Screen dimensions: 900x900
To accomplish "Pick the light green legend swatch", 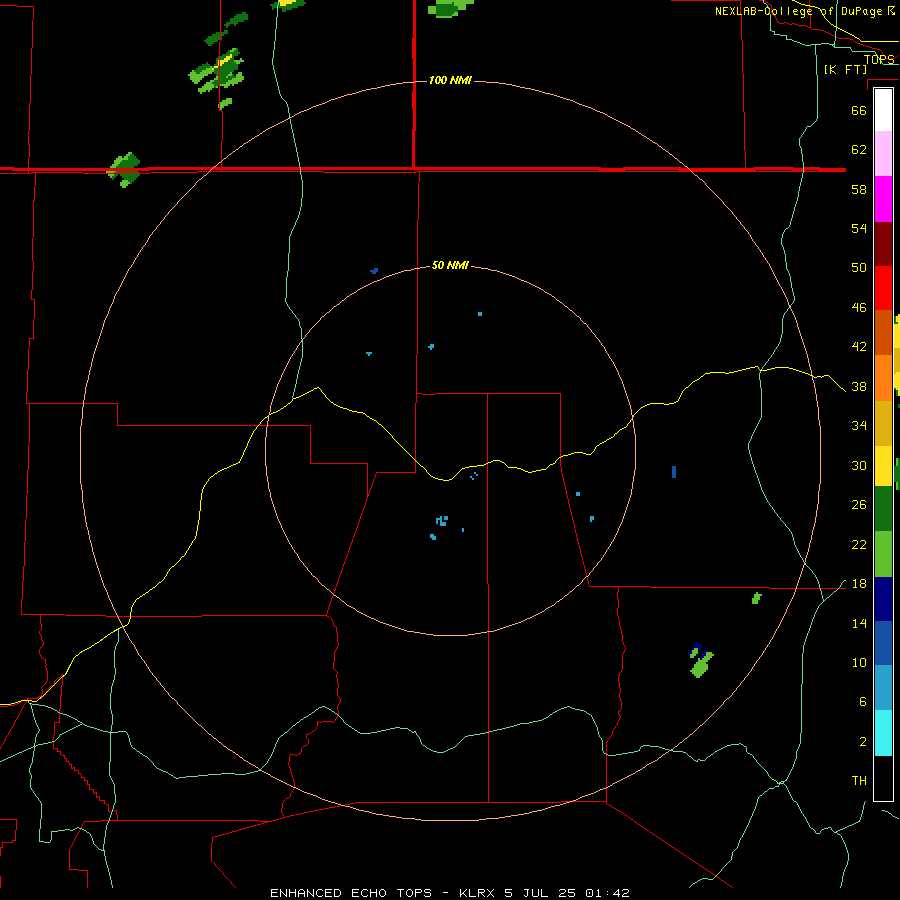I will 883,554.
